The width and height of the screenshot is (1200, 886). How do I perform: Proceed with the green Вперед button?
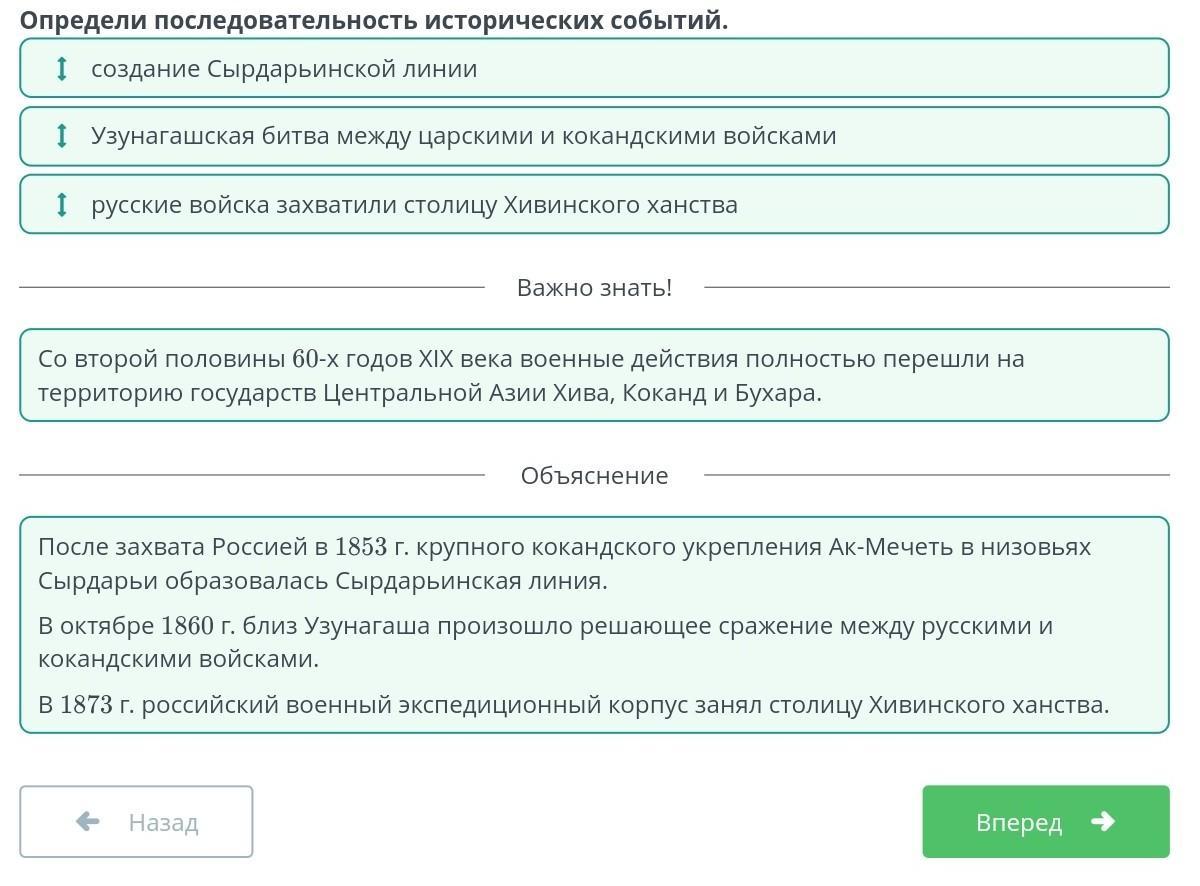(1045, 822)
